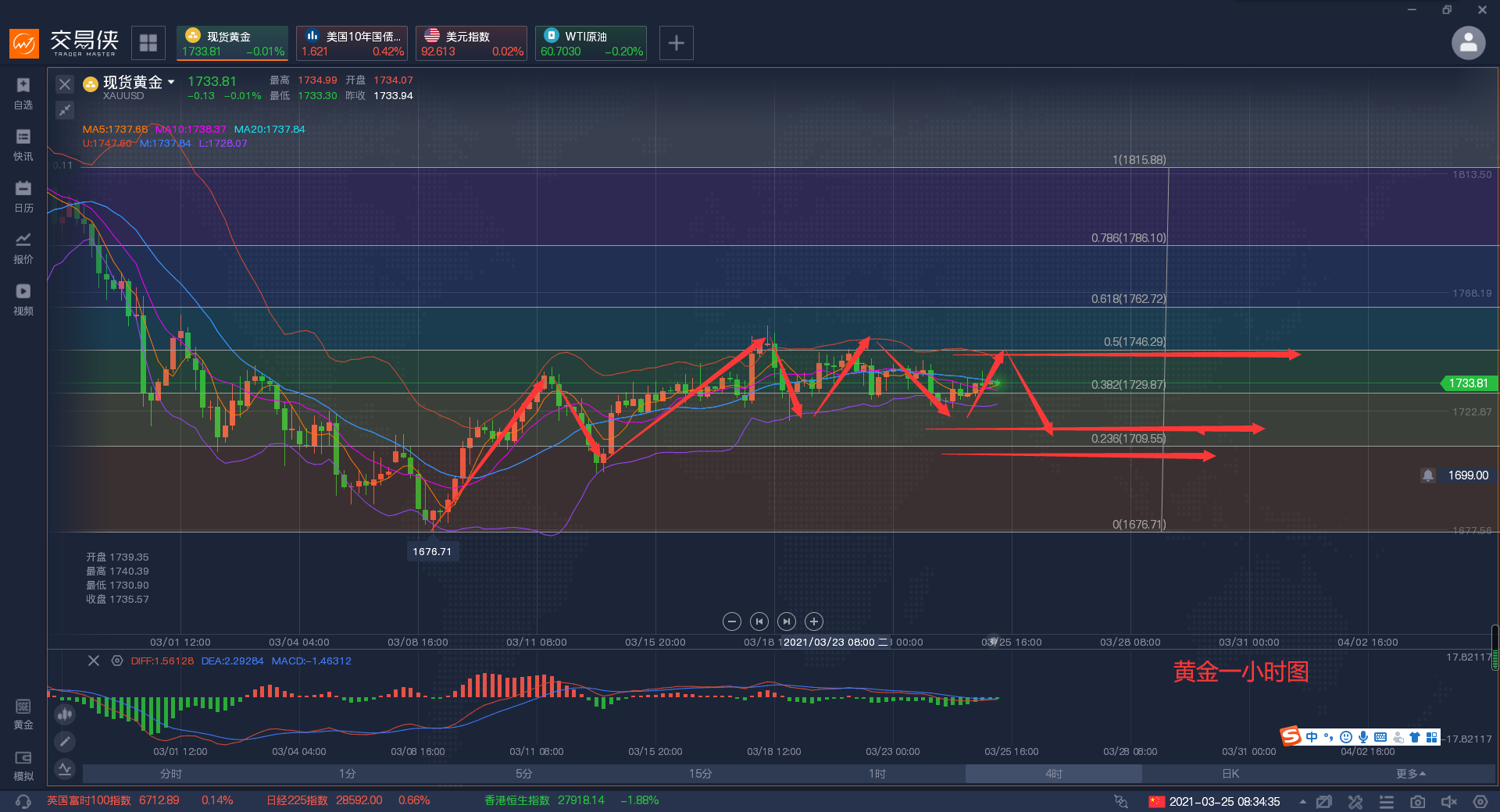Open customer service headset icon
Image resolution: width=1500 pixels, height=812 pixels.
pos(23,801)
